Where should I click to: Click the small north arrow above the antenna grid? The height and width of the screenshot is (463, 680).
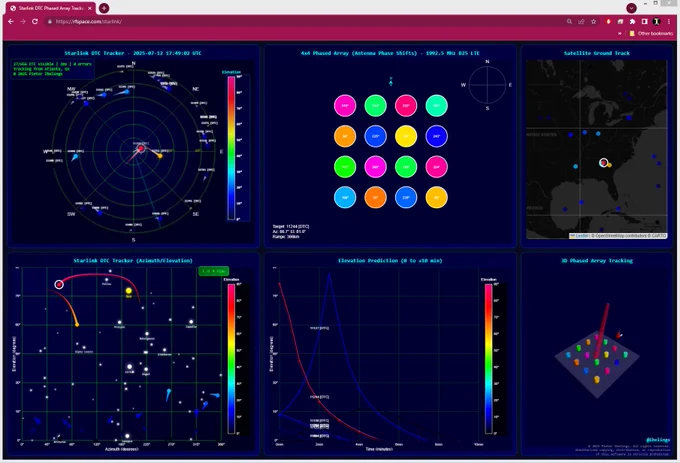point(391,82)
